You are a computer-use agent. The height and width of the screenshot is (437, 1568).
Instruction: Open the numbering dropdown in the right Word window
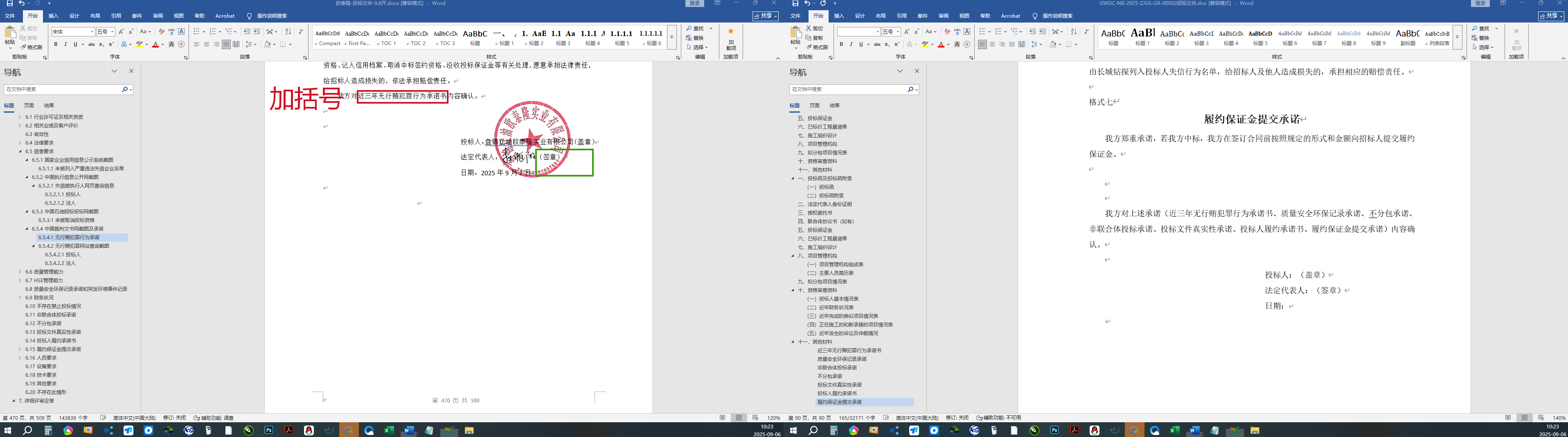[1005, 32]
